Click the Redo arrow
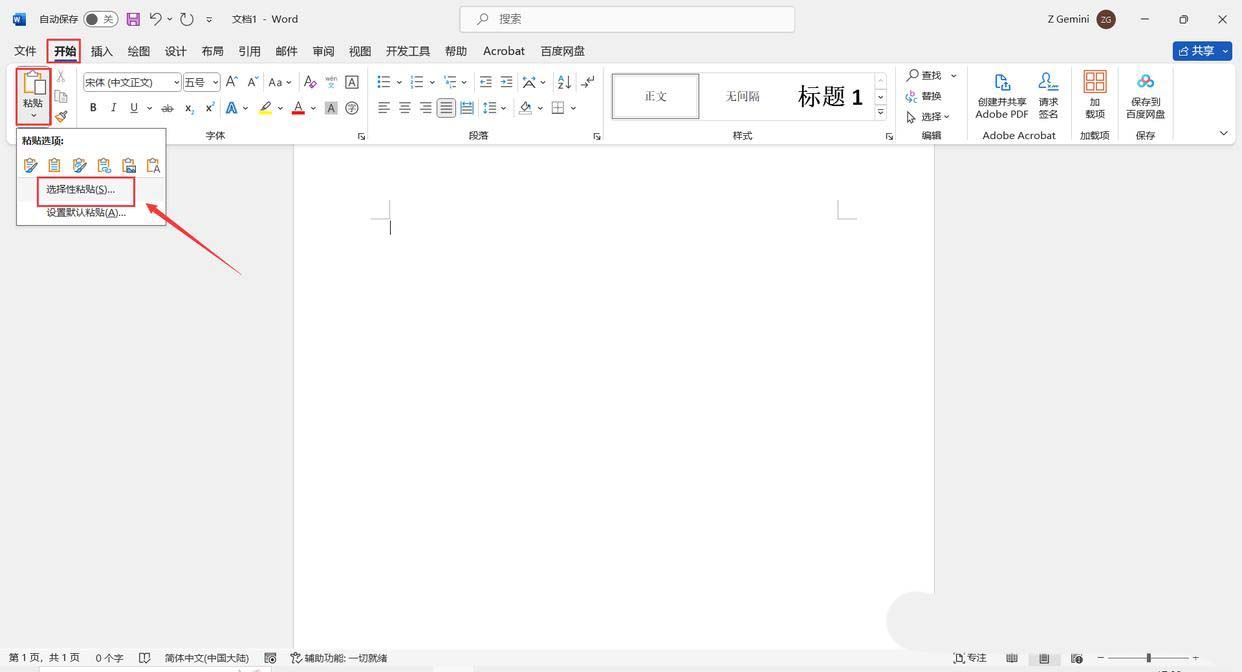Viewport: 1242px width, 672px height. [x=187, y=19]
